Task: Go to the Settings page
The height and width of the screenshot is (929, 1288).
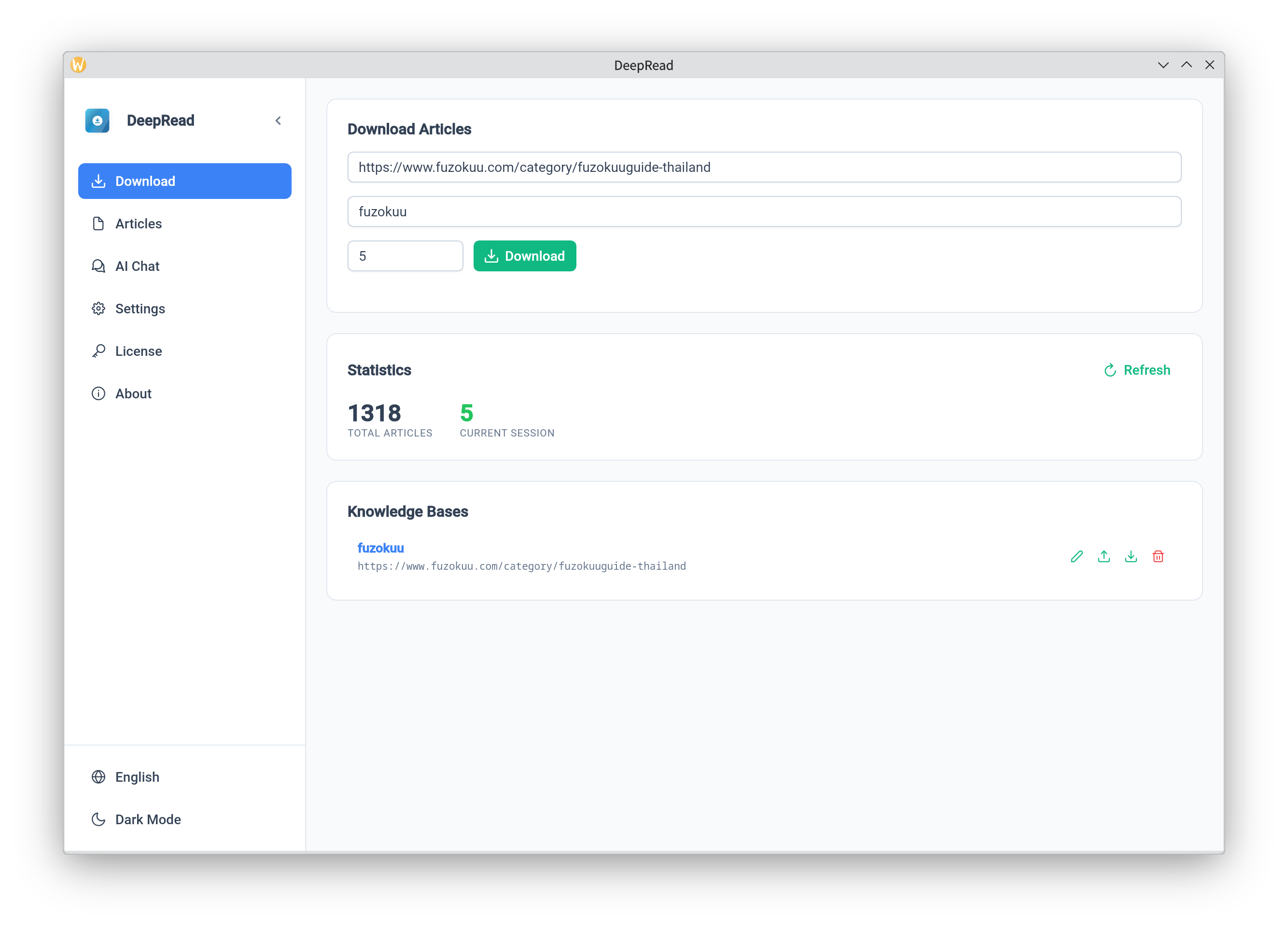Action: click(x=140, y=309)
